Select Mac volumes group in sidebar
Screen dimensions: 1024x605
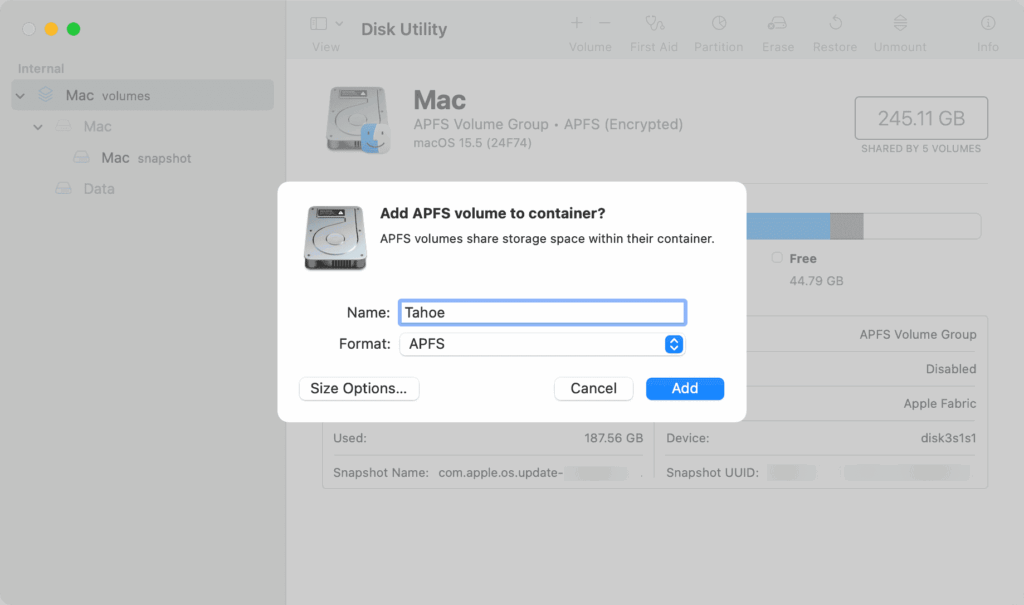coord(142,95)
